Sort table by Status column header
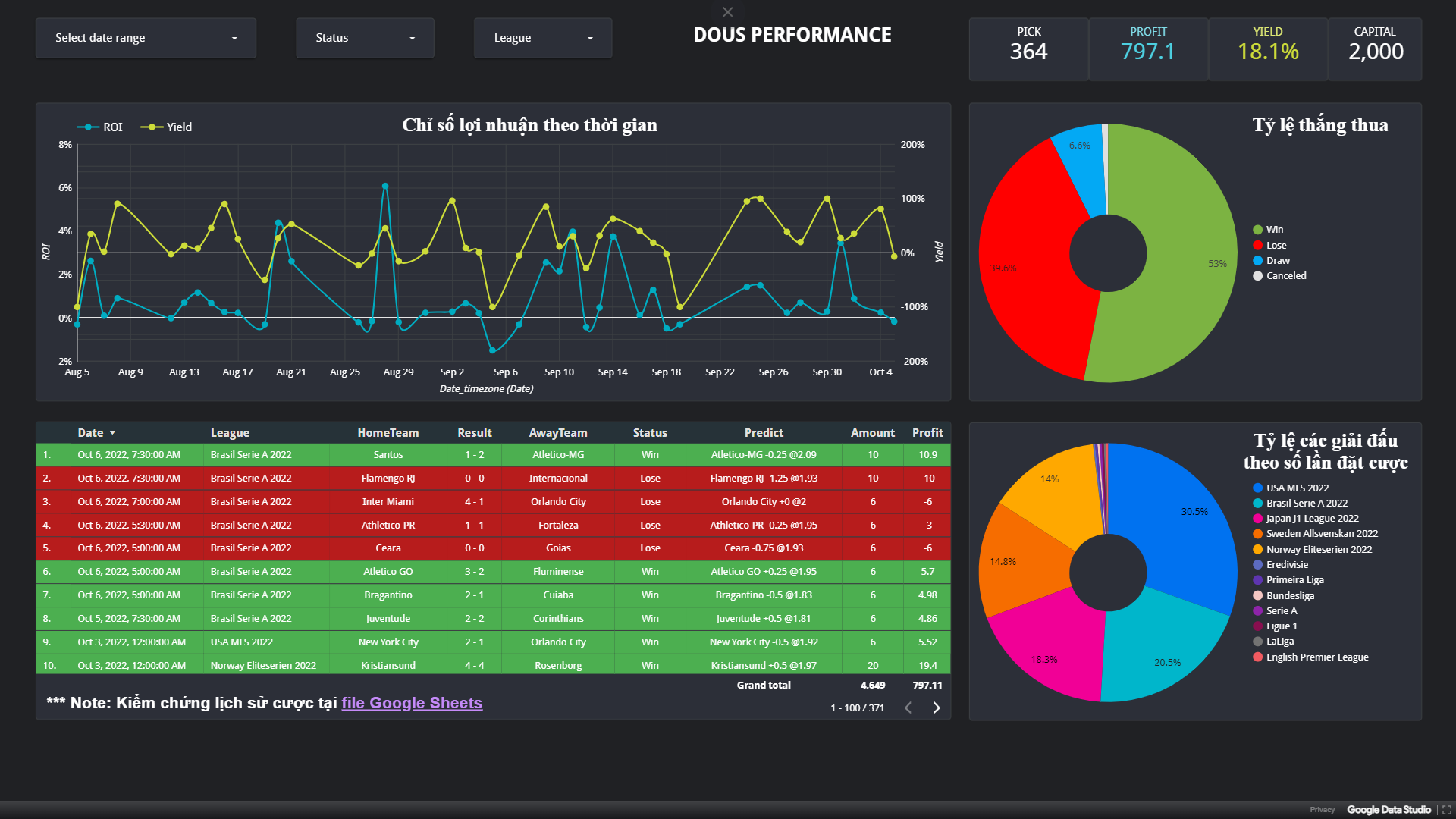 [650, 433]
